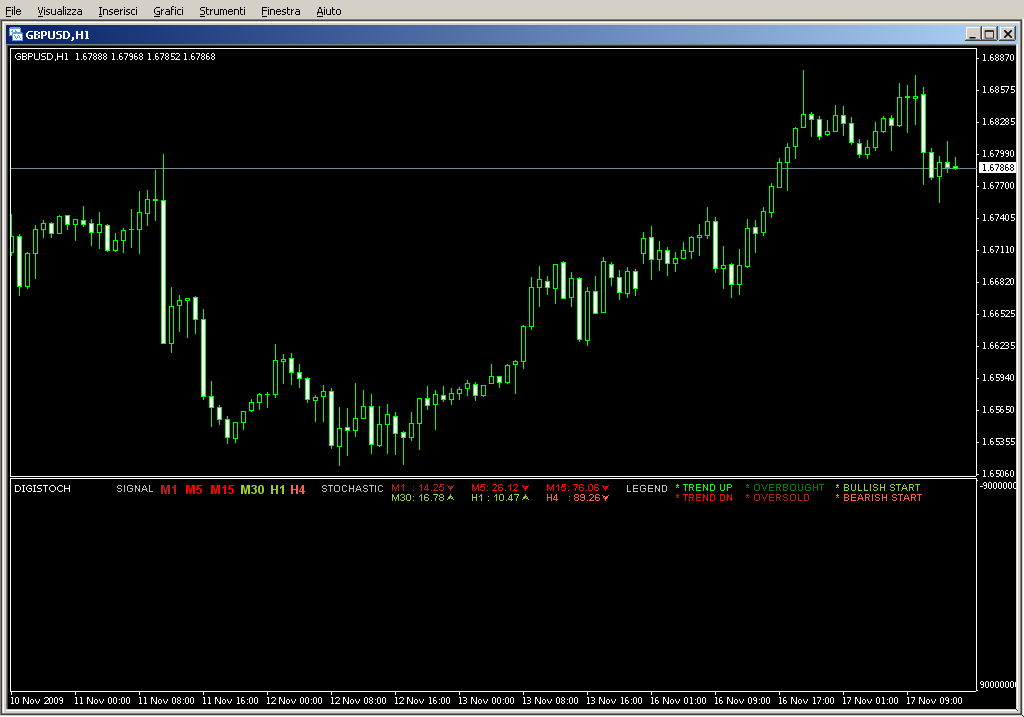This screenshot has height=717, width=1024.
Task: Open the Grafici menu
Action: (x=168, y=11)
